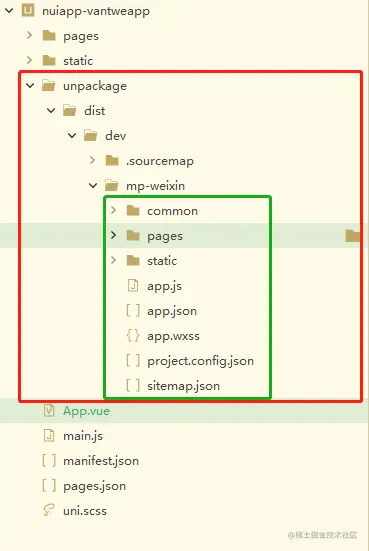Expand the top-level static folder
Image resolution: width=369 pixels, height=551 pixels.
coord(30,60)
